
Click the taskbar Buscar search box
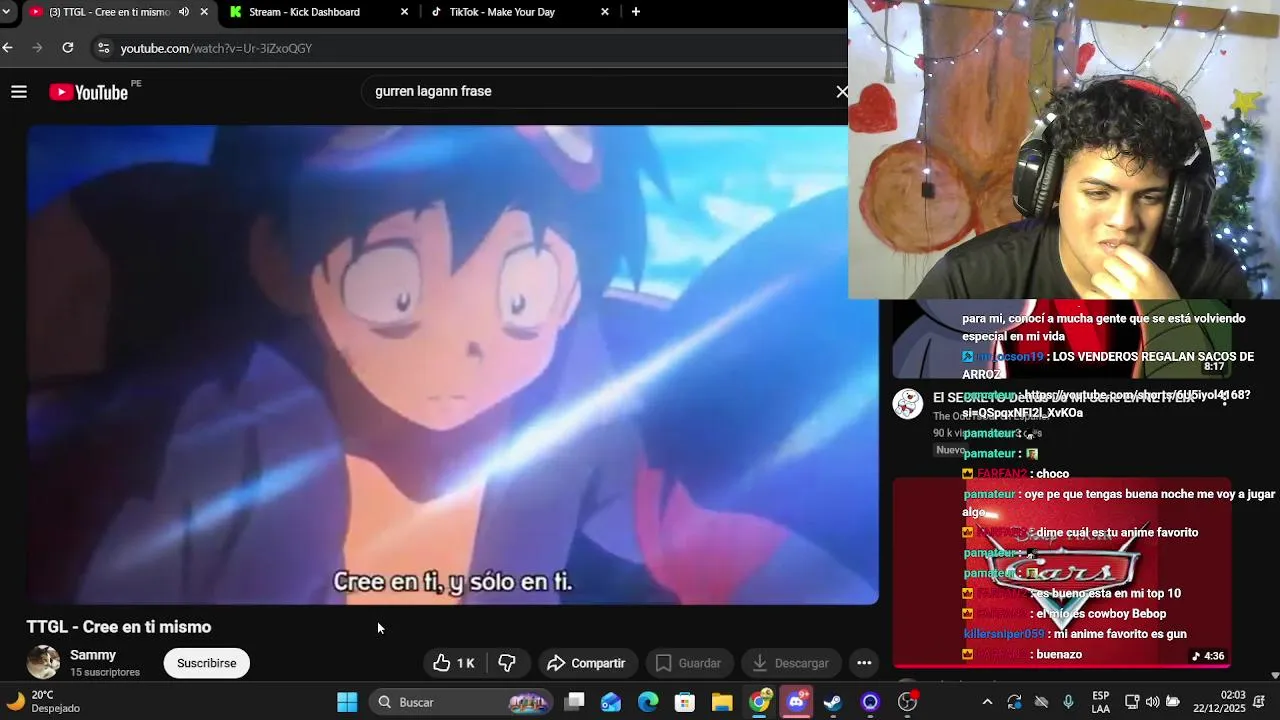coord(460,702)
